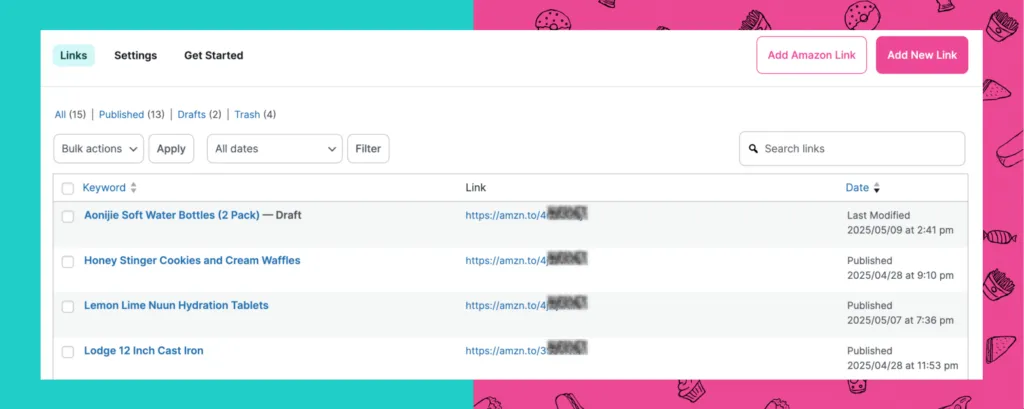Open Lemon Lime Nuun Hydration Tablets
Image resolution: width=1024 pixels, height=409 pixels.
176,305
